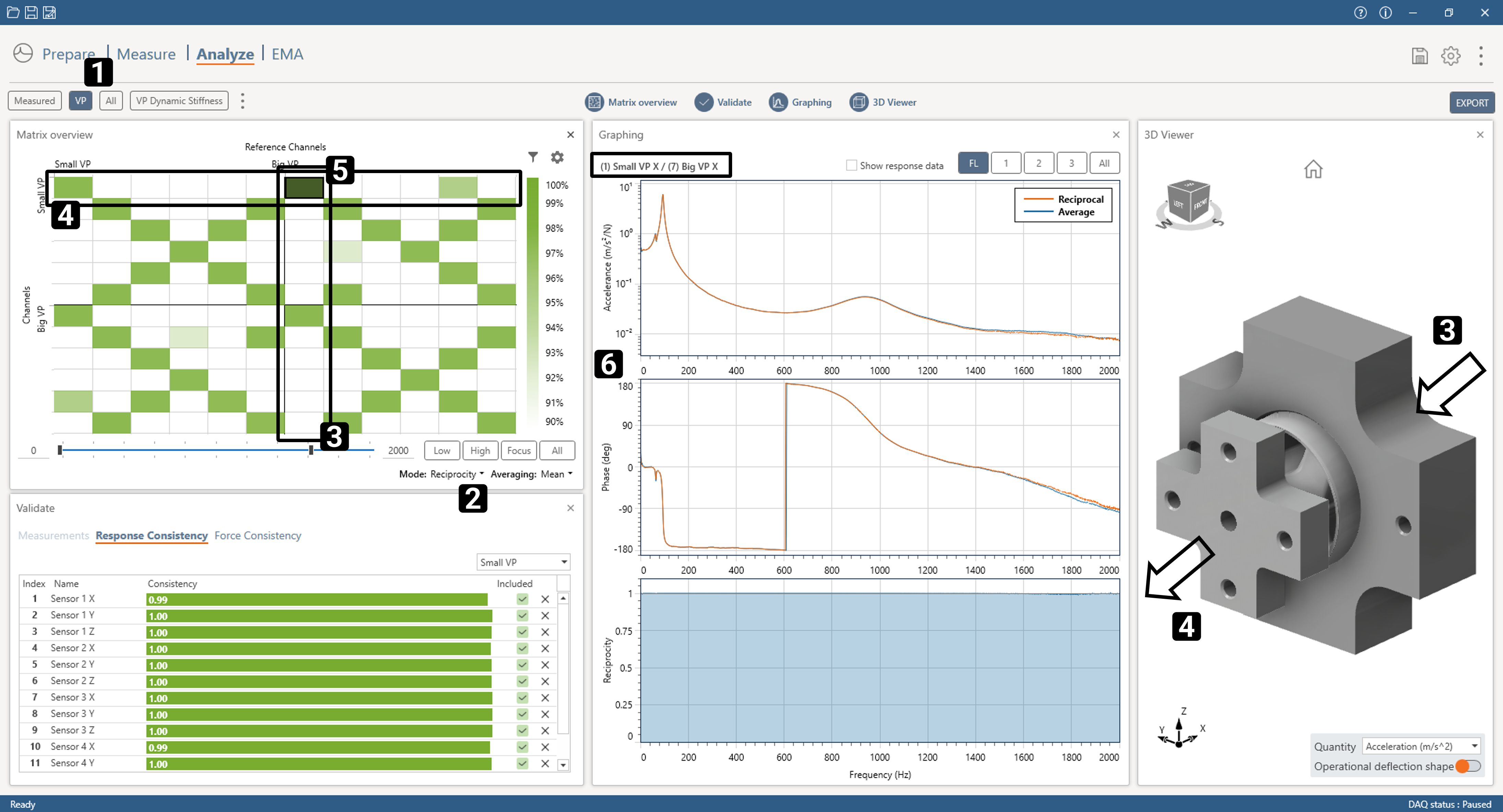This screenshot has width=1503, height=812.
Task: Open the help question mark icon
Action: tap(1360, 13)
